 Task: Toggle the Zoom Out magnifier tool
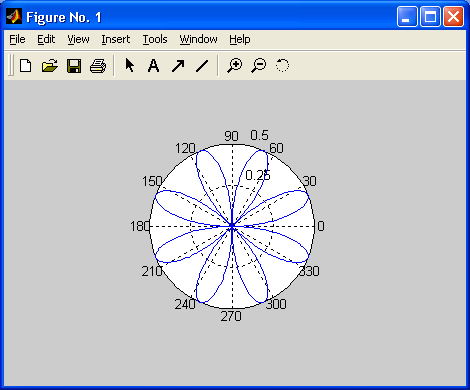coord(259,65)
